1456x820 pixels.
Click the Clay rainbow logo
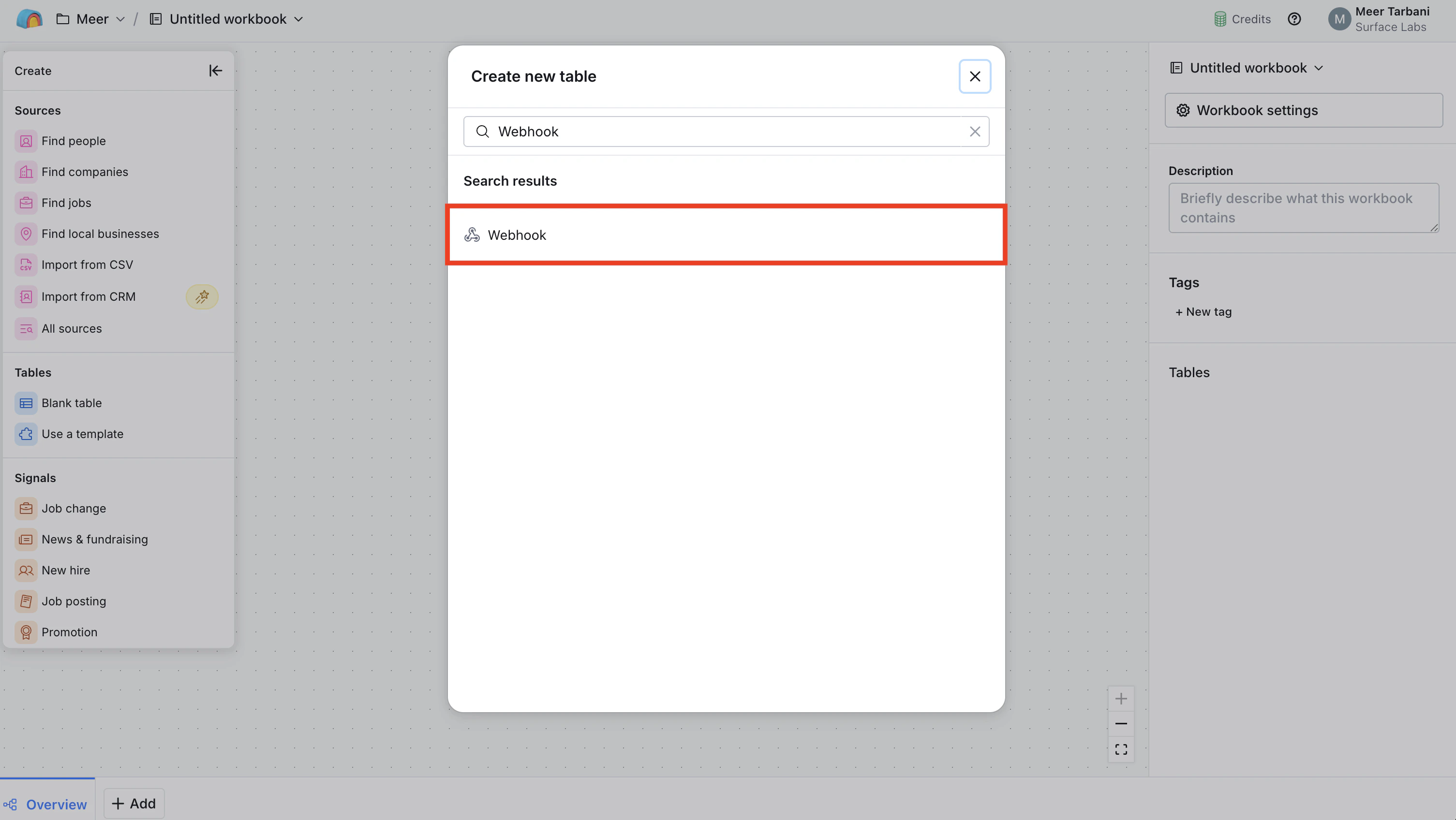coord(30,19)
